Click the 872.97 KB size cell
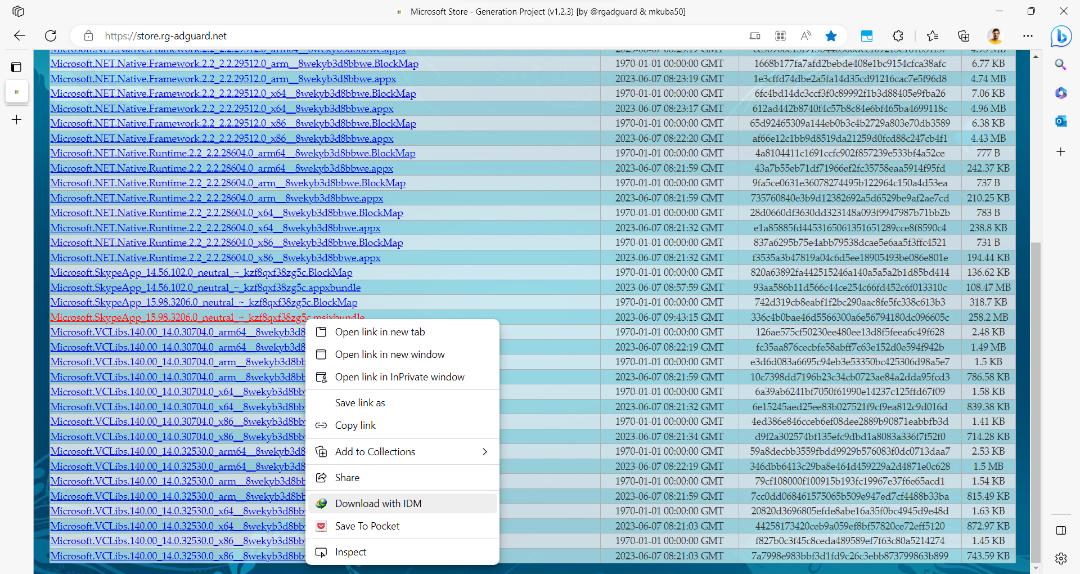 tap(988, 526)
